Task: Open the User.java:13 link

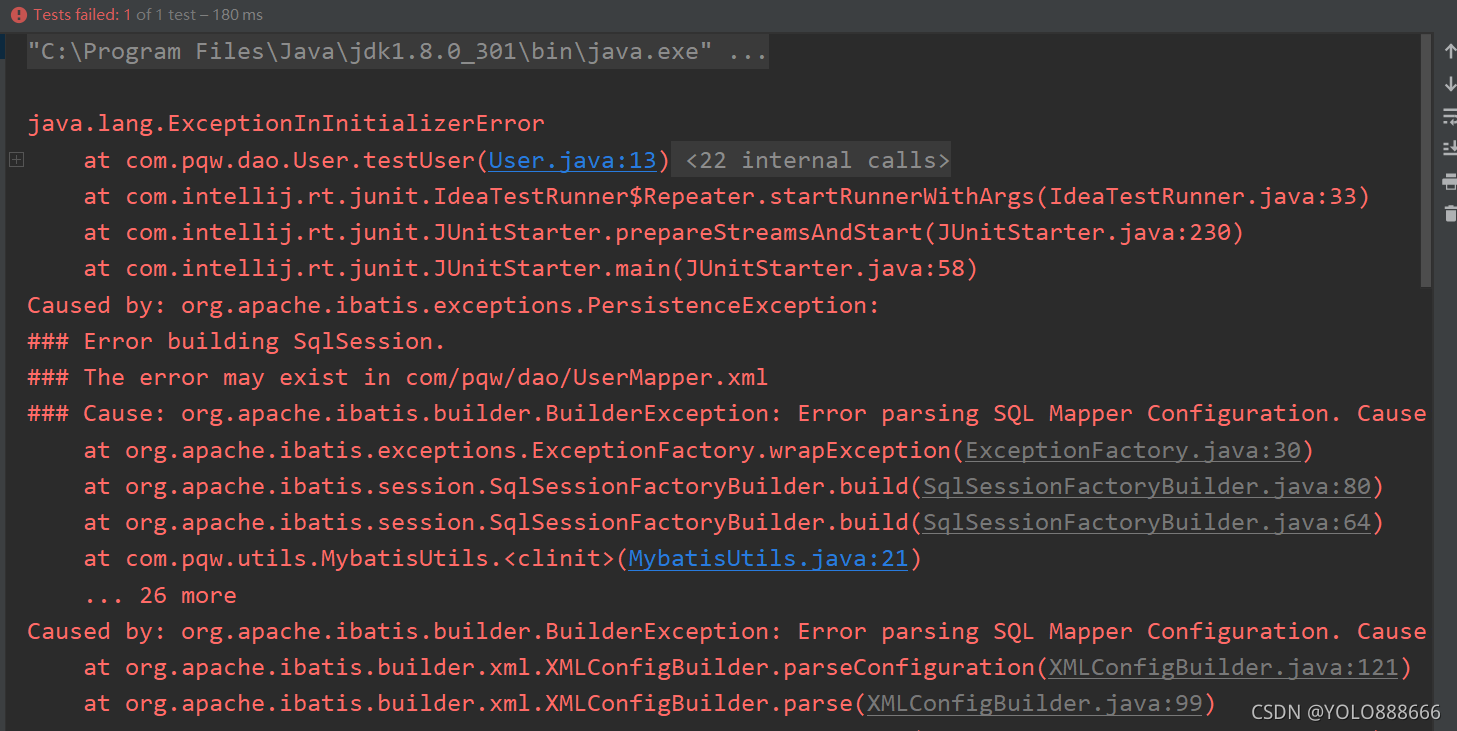Action: (x=572, y=160)
